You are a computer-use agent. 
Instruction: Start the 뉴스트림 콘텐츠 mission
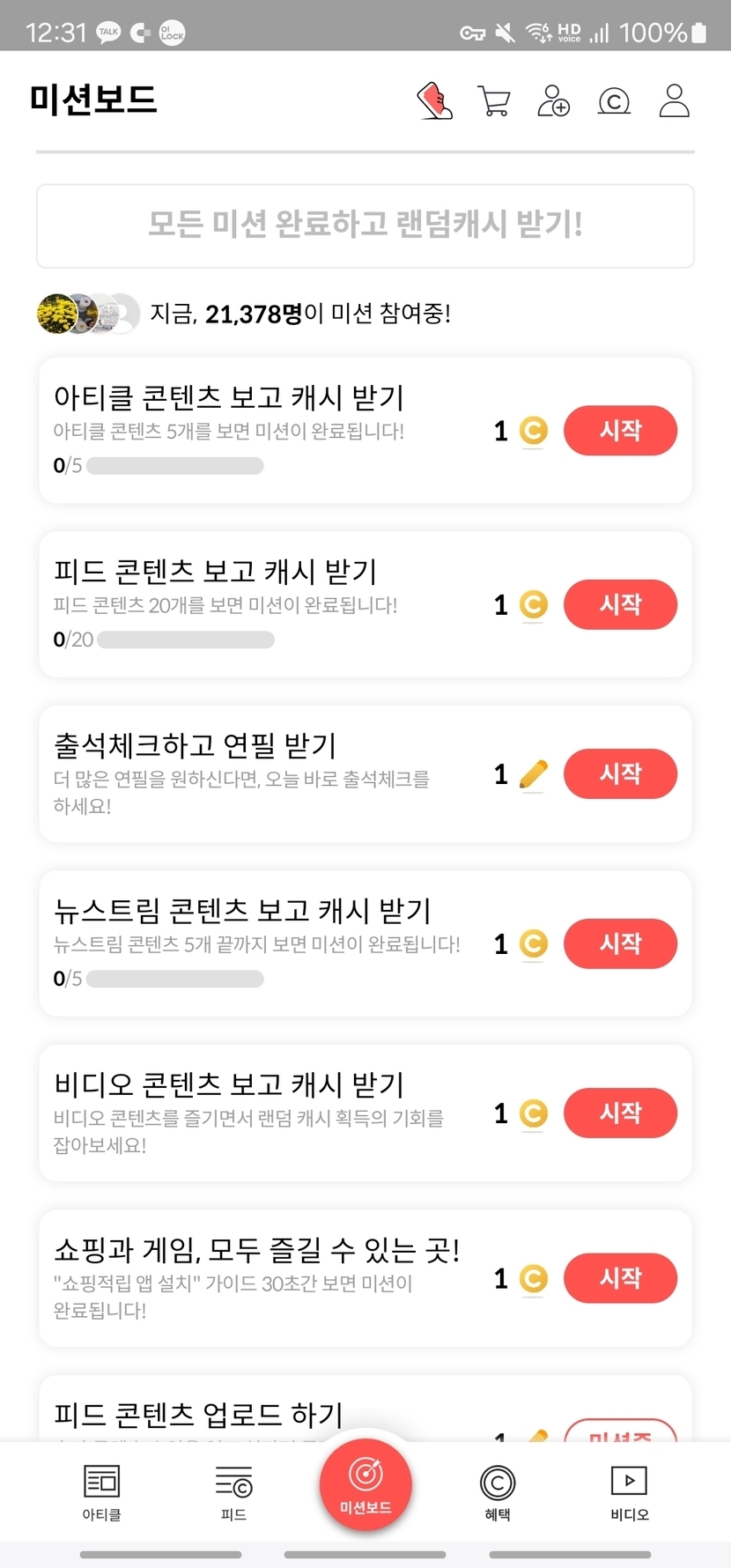pos(620,943)
